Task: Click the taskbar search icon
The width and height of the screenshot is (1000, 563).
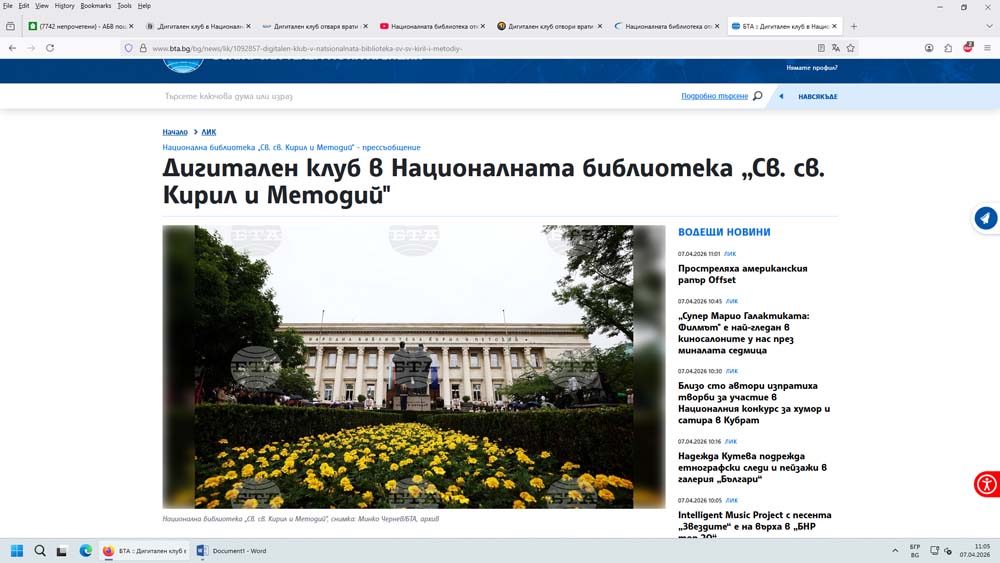Action: [40, 551]
